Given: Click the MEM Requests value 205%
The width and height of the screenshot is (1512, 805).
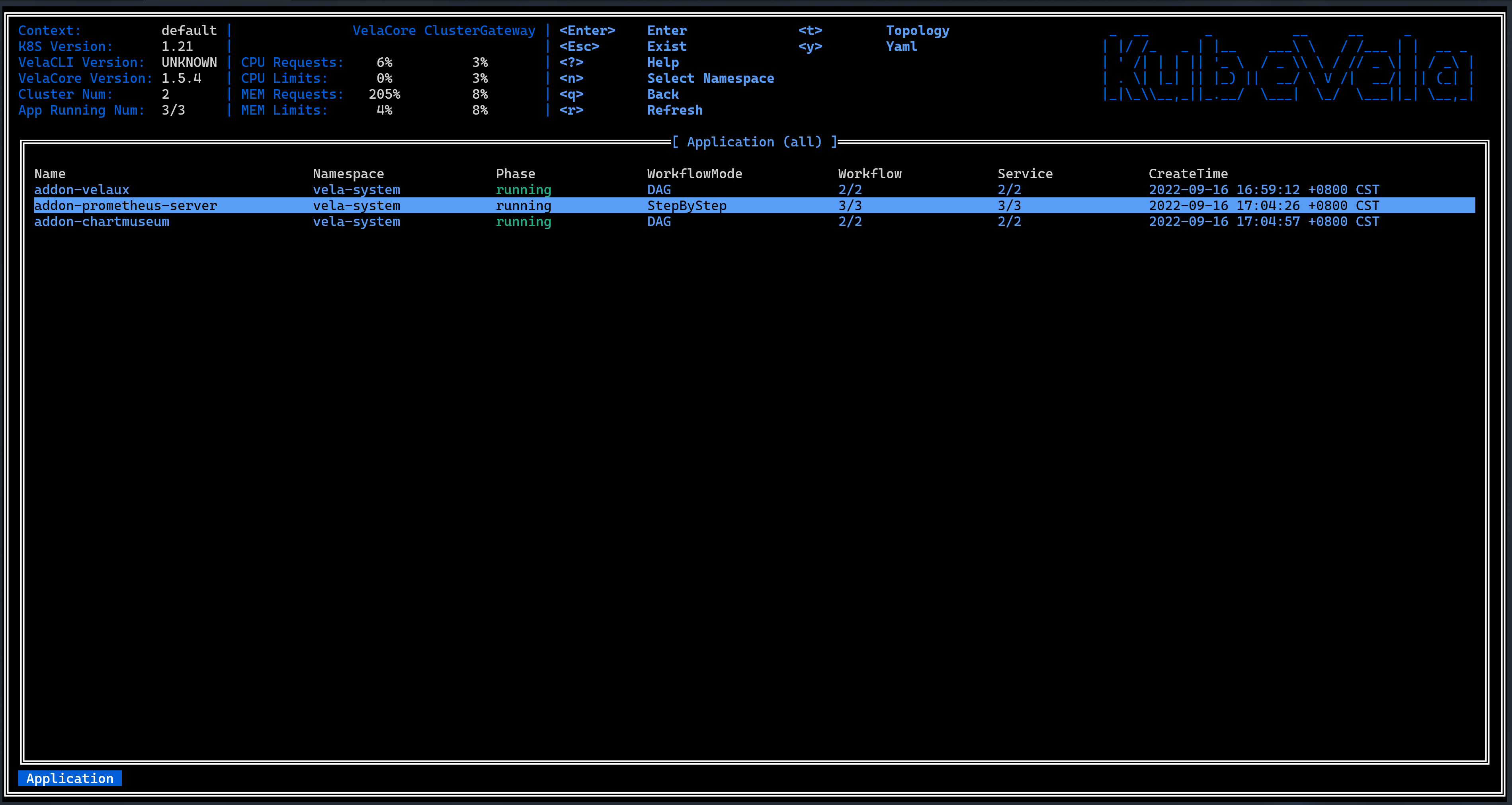Looking at the screenshot, I should [x=385, y=94].
